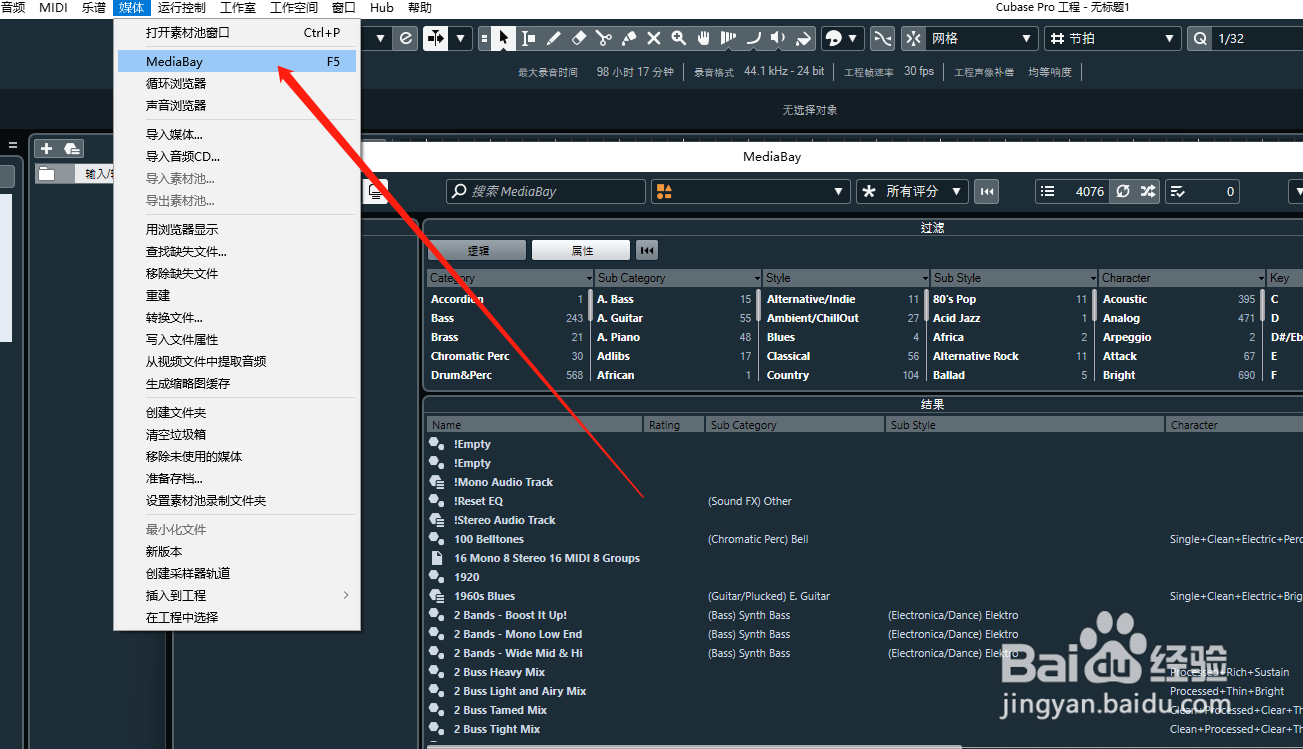Select the 1960s Blues result
The height and width of the screenshot is (749, 1303).
click(485, 596)
